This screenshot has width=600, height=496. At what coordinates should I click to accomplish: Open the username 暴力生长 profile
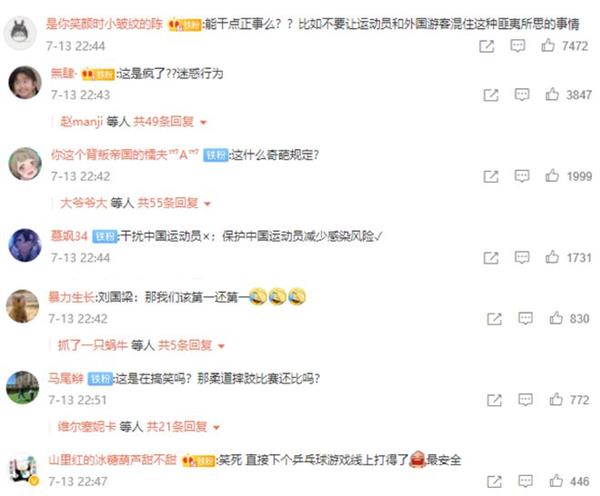(x=71, y=297)
